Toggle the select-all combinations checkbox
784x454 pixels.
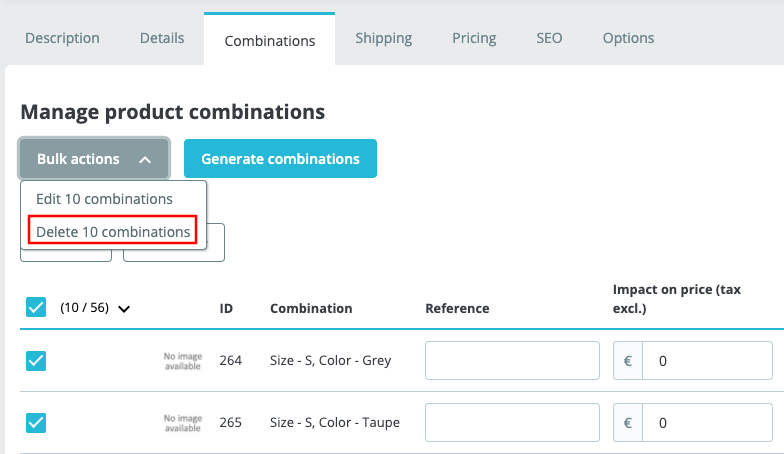(x=36, y=308)
